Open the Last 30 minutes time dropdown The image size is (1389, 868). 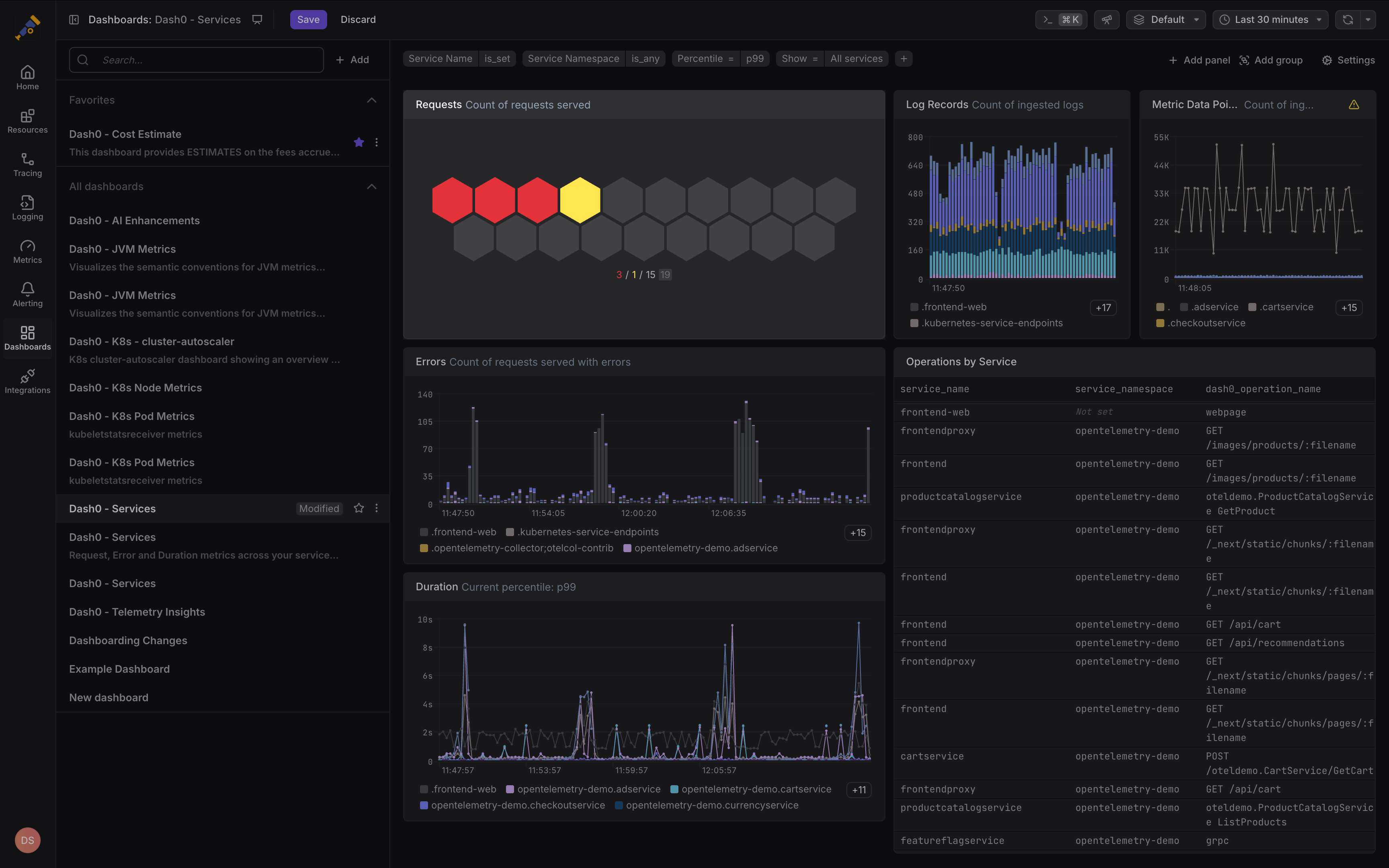pyautogui.click(x=1271, y=20)
